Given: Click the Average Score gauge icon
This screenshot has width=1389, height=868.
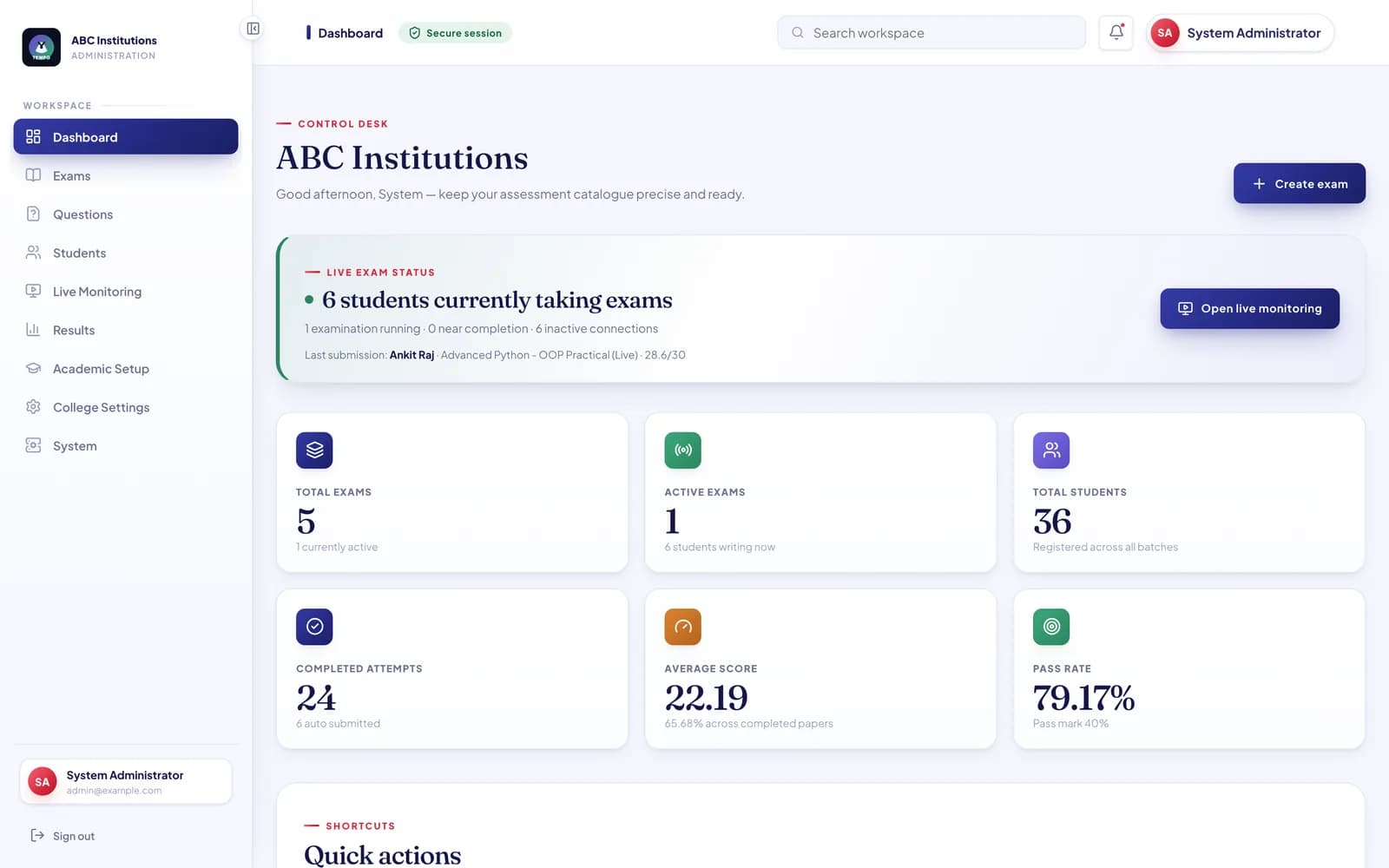Looking at the screenshot, I should point(682,627).
